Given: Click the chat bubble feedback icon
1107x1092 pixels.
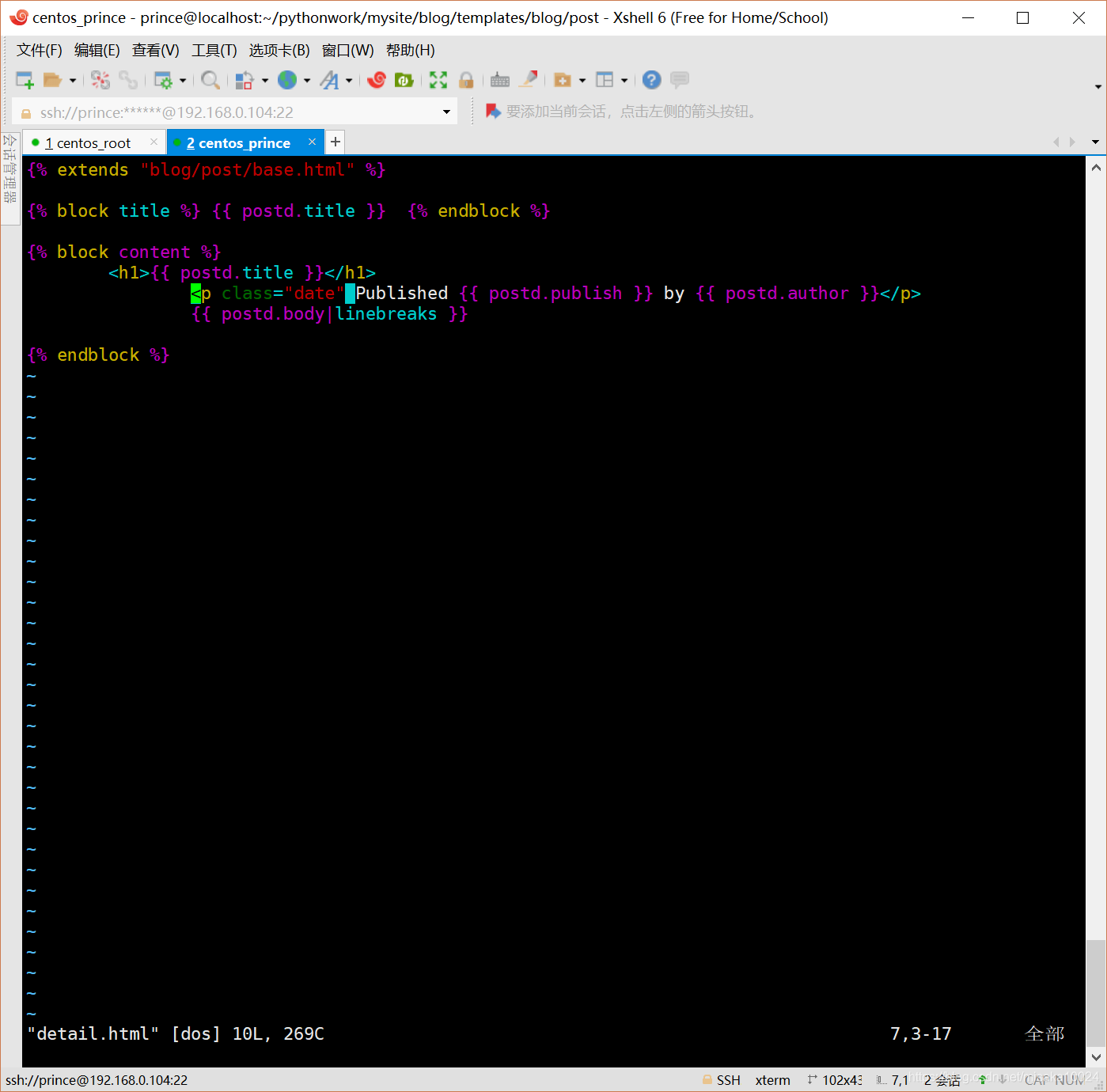Looking at the screenshot, I should coord(680,80).
